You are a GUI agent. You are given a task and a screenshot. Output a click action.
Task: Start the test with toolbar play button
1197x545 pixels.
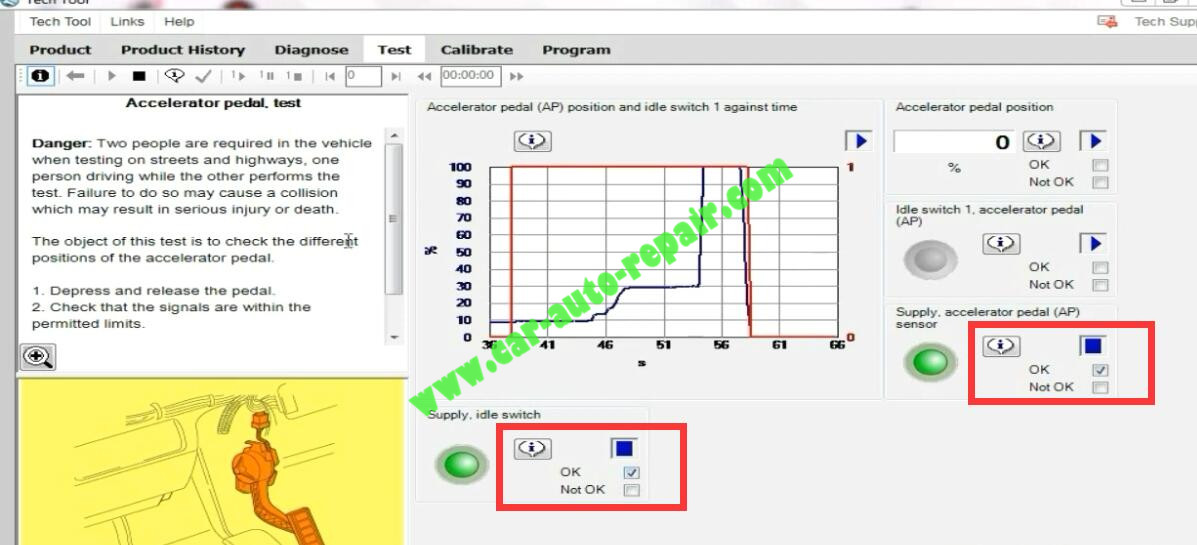[x=111, y=76]
